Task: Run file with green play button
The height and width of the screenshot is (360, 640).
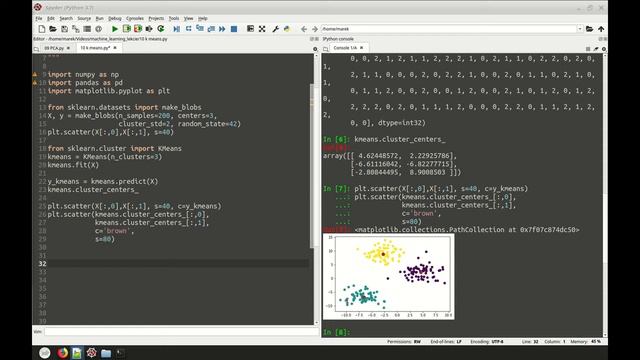Action: (x=115, y=29)
